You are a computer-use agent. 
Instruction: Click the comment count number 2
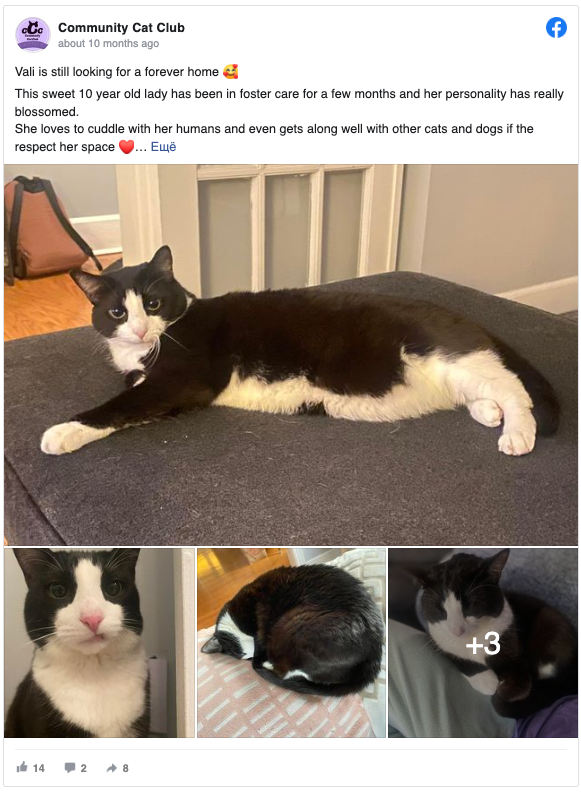pos(83,768)
